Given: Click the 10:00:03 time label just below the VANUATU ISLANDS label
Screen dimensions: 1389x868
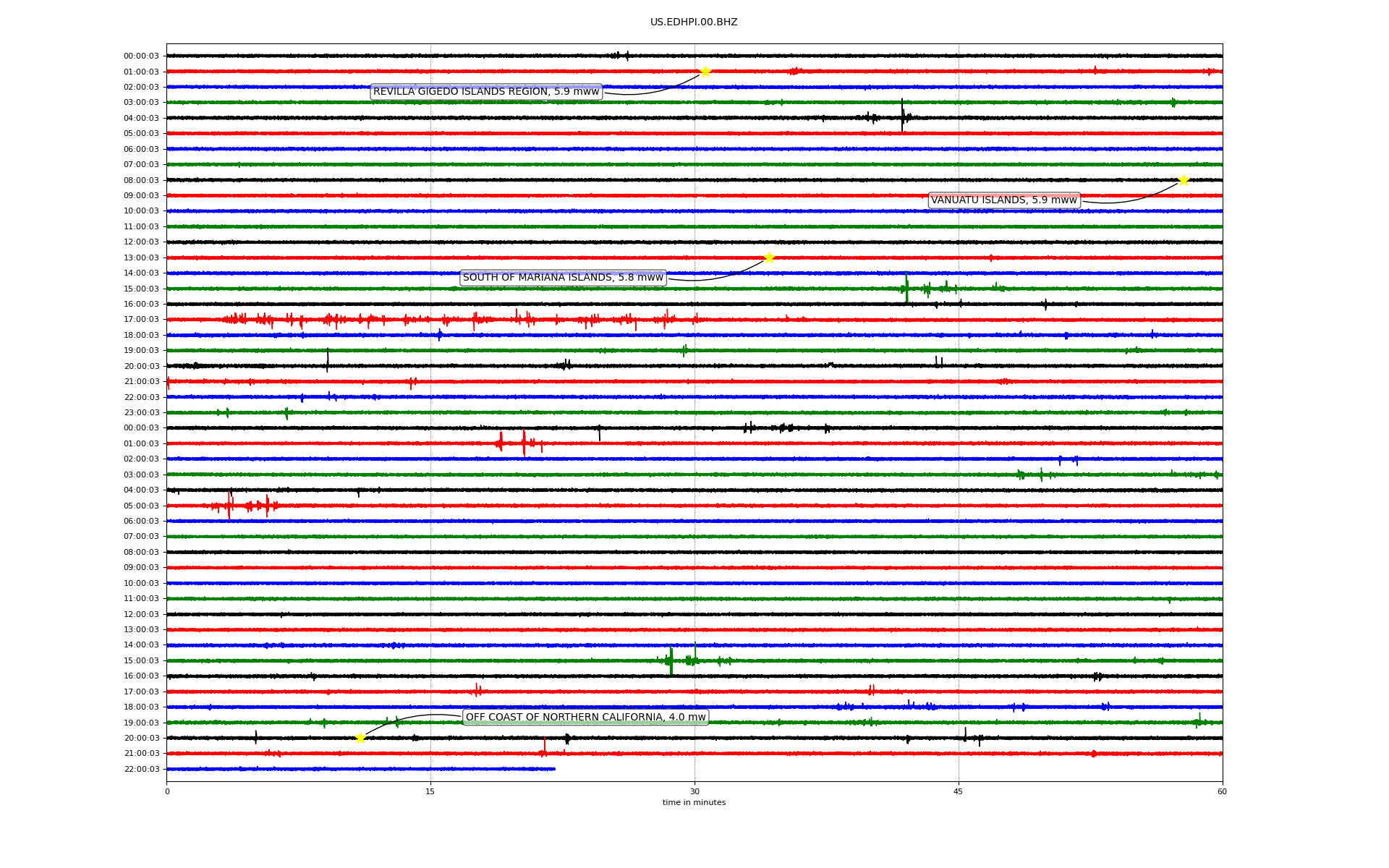Looking at the screenshot, I should [141, 211].
